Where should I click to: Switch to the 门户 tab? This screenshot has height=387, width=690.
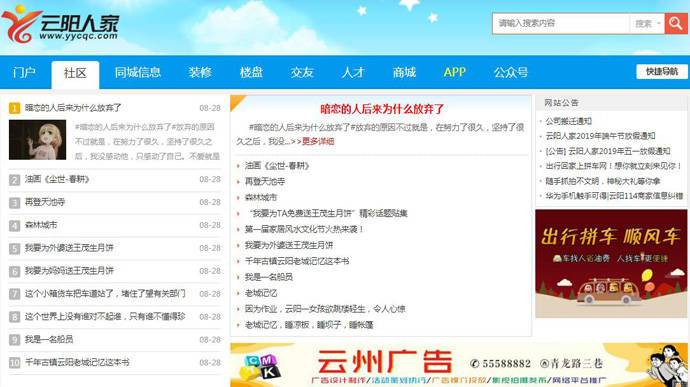[x=24, y=73]
